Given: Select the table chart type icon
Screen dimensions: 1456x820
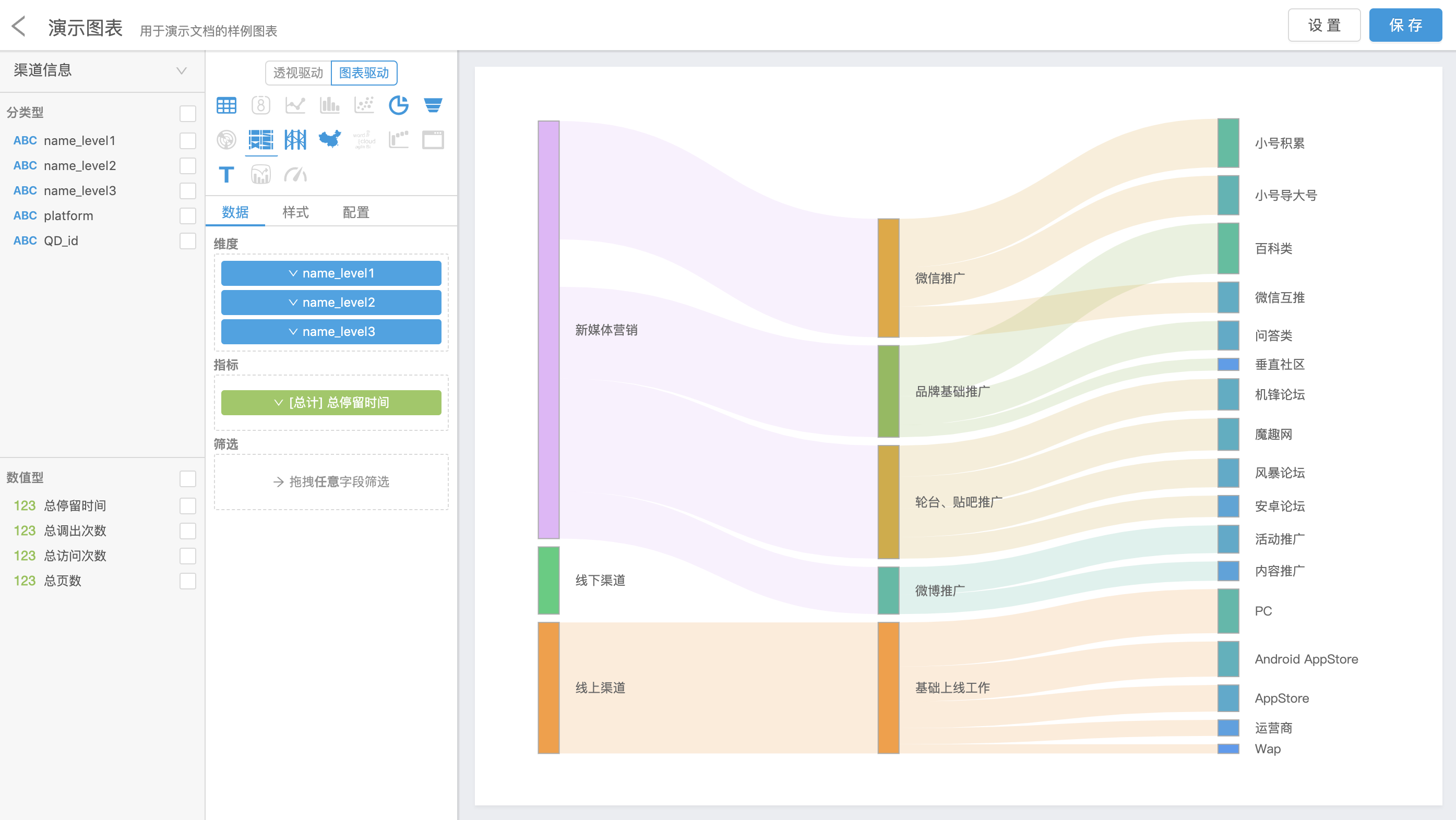Looking at the screenshot, I should pyautogui.click(x=226, y=105).
